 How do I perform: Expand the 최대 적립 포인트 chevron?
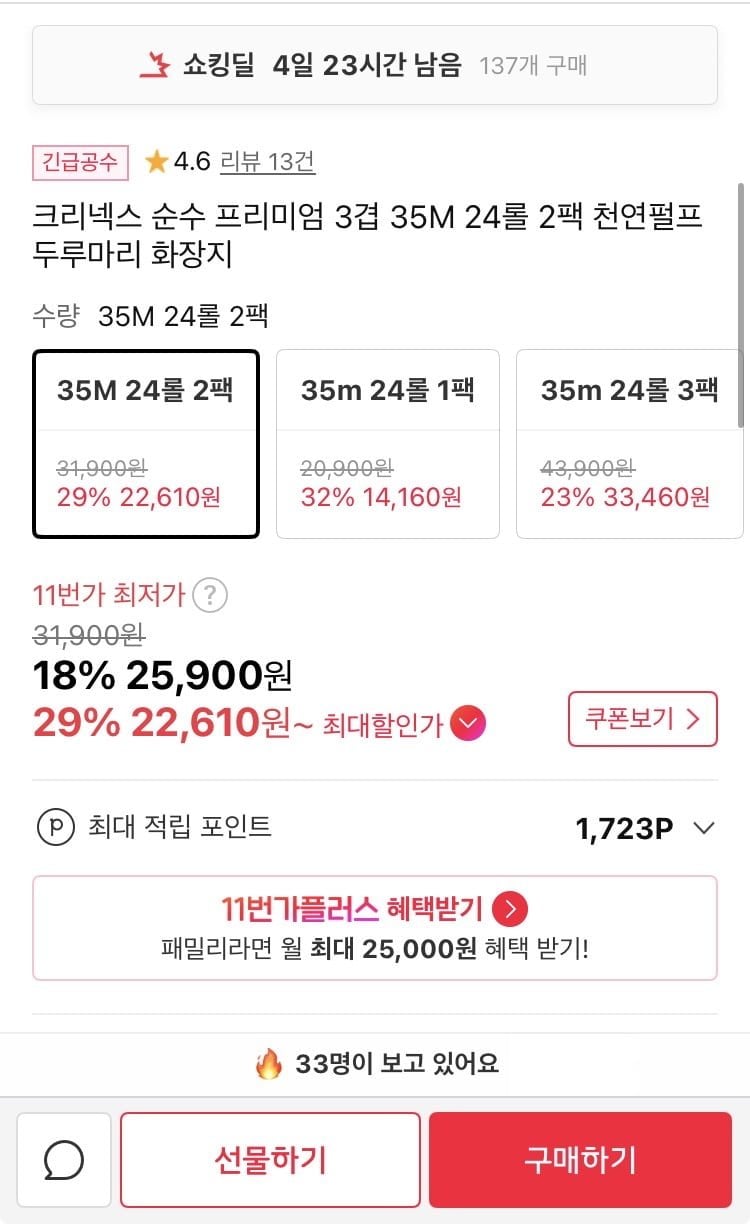(705, 828)
